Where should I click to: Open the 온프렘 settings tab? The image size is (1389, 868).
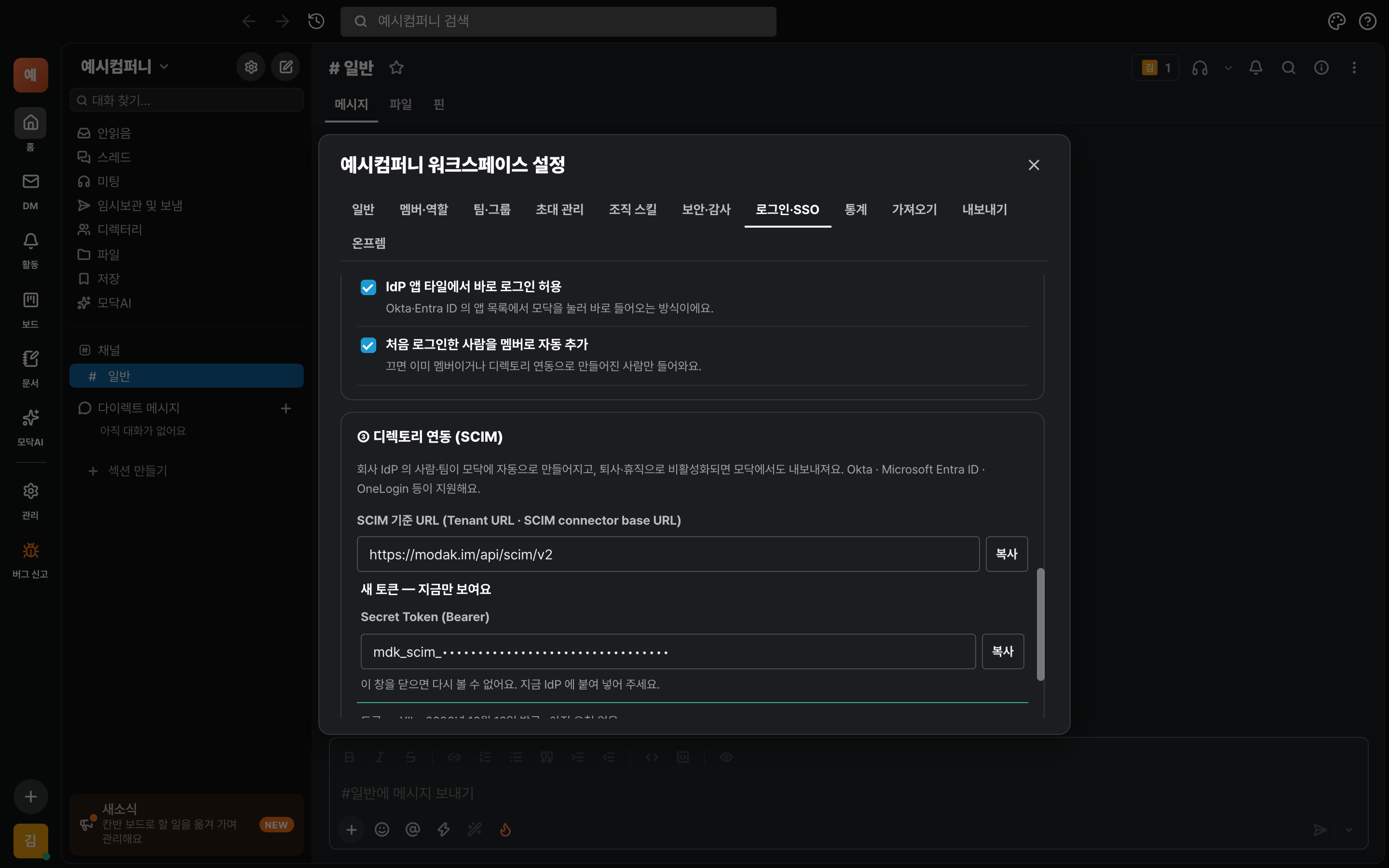(x=368, y=244)
